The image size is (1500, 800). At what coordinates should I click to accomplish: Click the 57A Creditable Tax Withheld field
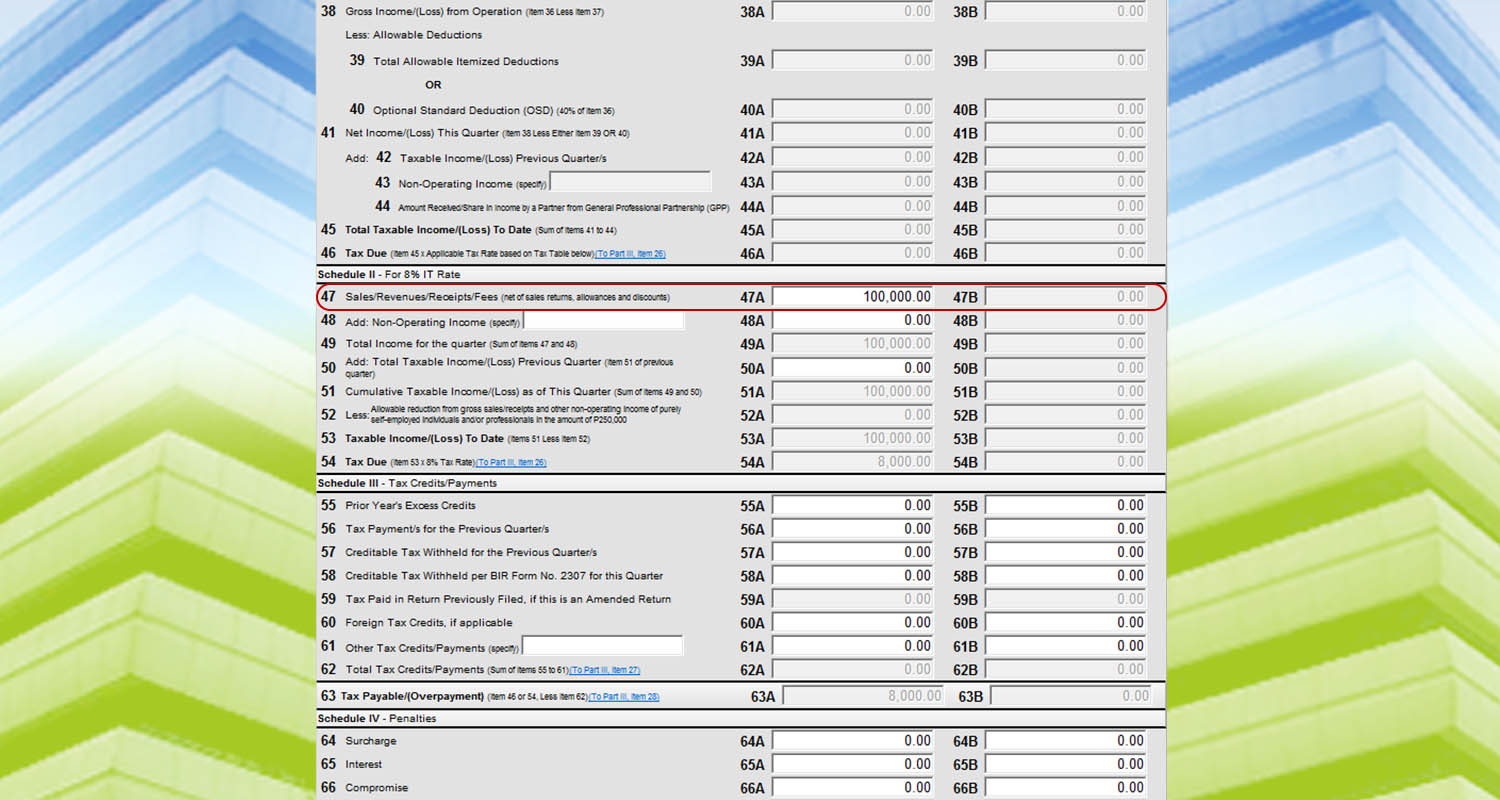(853, 552)
